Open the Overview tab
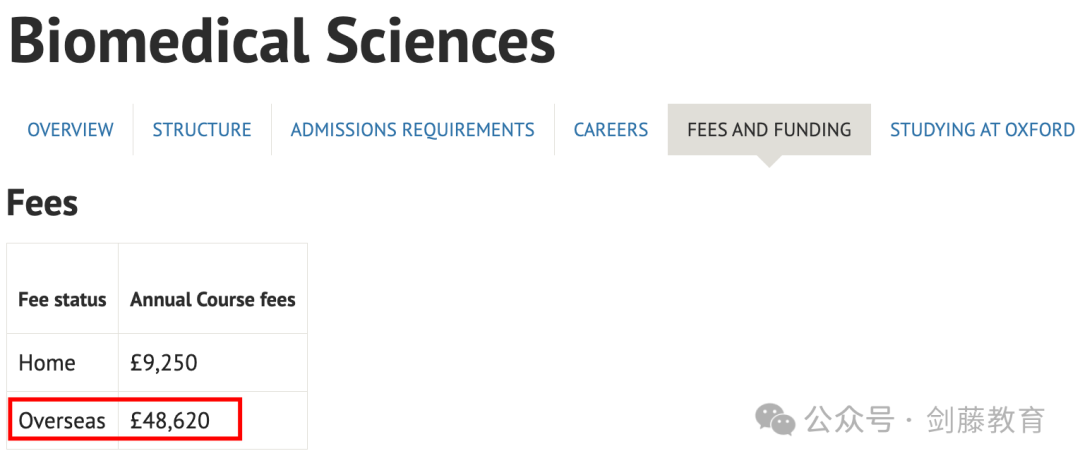Image resolution: width=1080 pixels, height=463 pixels. pos(70,130)
